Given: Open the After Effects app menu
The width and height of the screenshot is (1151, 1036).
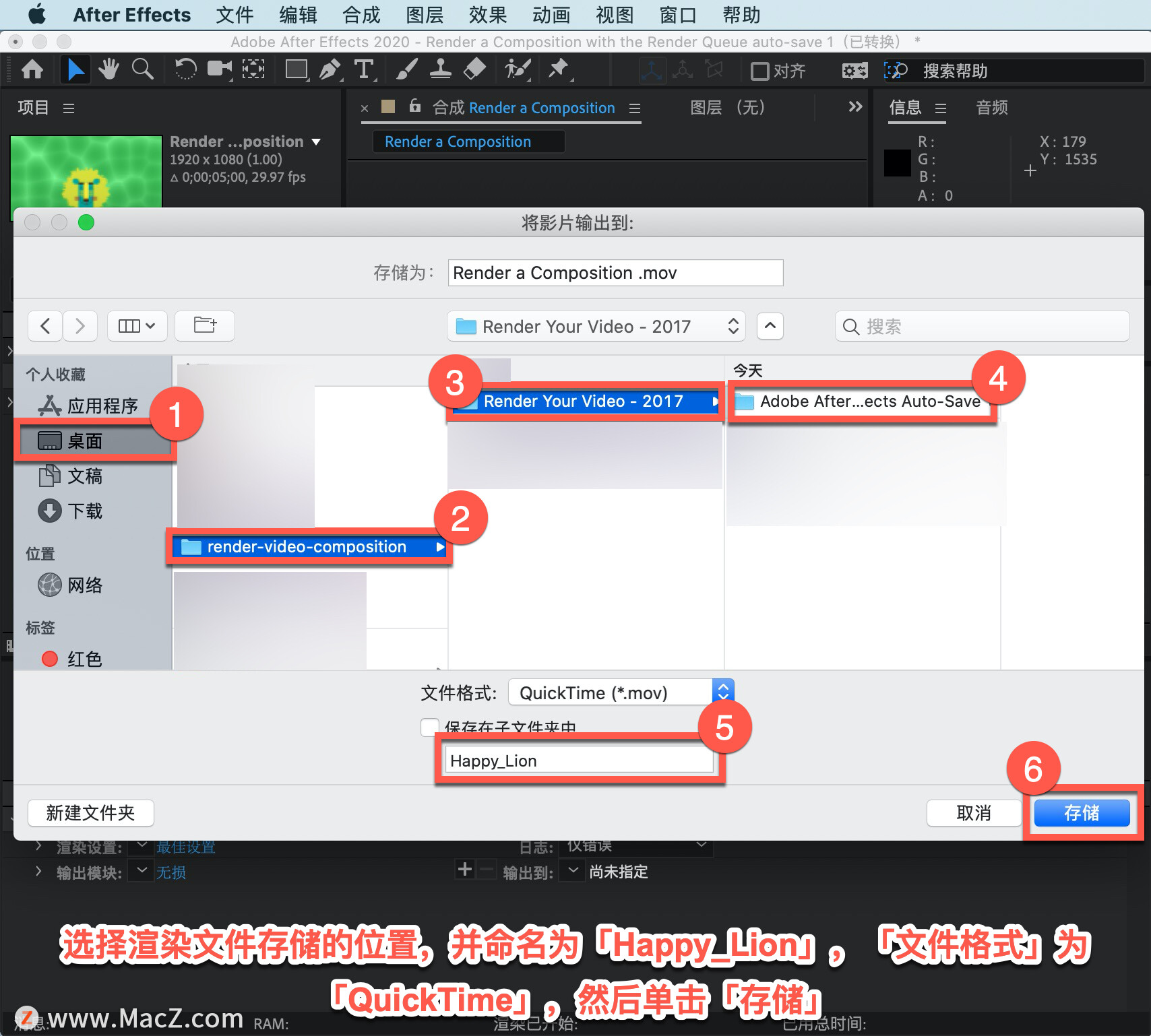Looking at the screenshot, I should 132,15.
